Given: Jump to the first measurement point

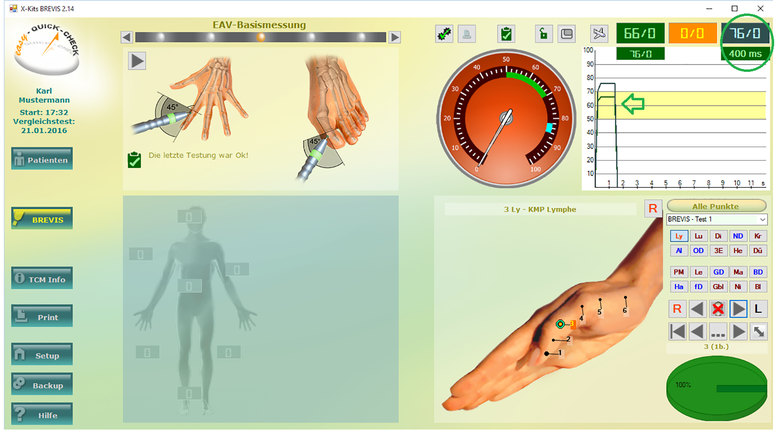Looking at the screenshot, I should point(677,331).
